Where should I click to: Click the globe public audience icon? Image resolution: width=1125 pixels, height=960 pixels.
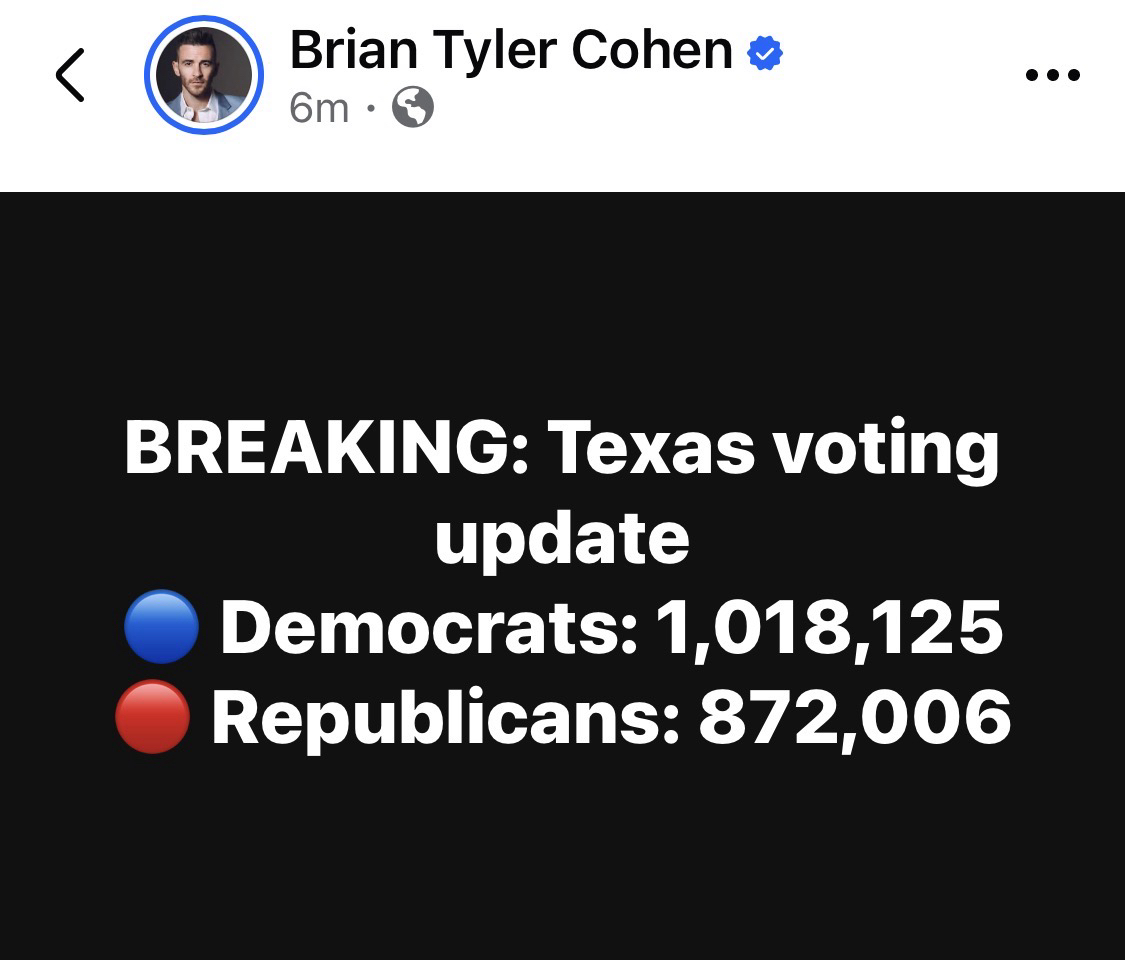[x=412, y=107]
